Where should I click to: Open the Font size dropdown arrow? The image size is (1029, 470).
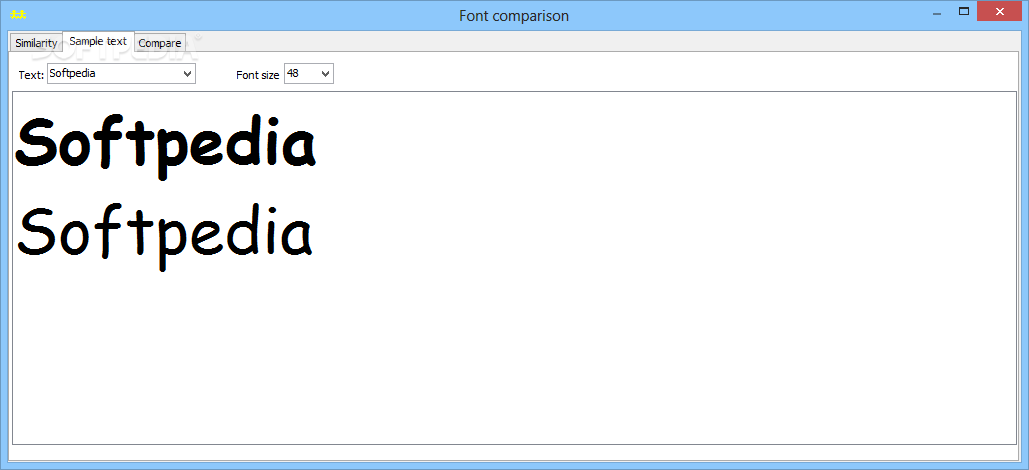(x=326, y=74)
